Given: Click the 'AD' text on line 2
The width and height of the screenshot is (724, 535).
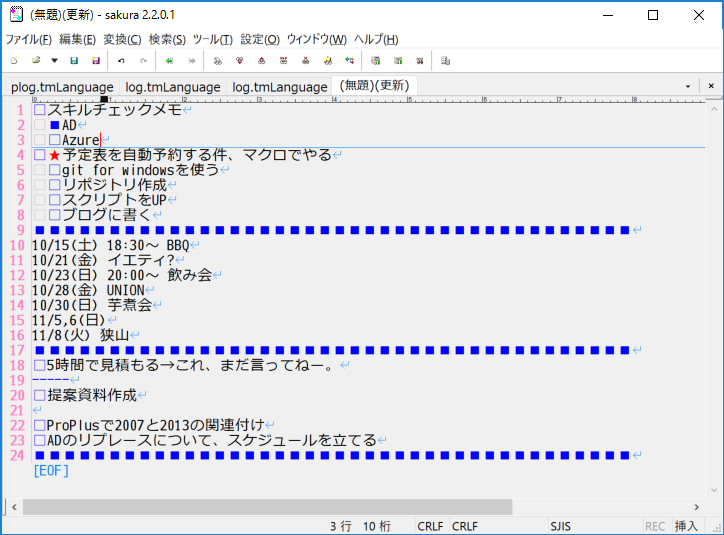Looking at the screenshot, I should (x=69, y=125).
